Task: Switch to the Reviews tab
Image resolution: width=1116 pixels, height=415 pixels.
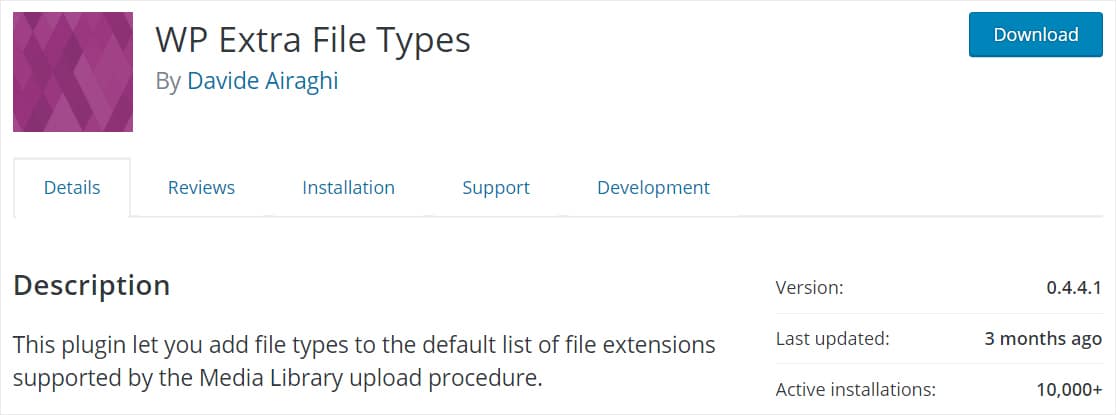Action: [x=201, y=188]
